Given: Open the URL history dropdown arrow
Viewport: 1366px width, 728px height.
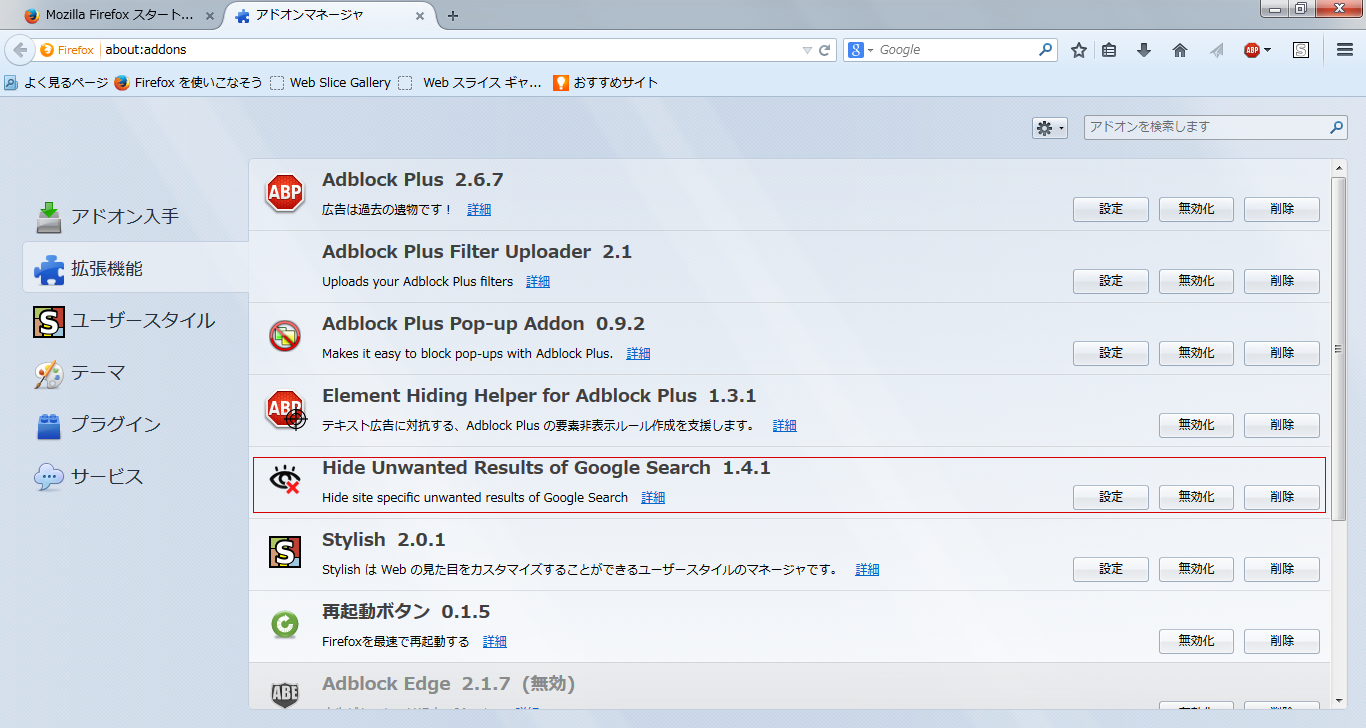Looking at the screenshot, I should [x=807, y=50].
